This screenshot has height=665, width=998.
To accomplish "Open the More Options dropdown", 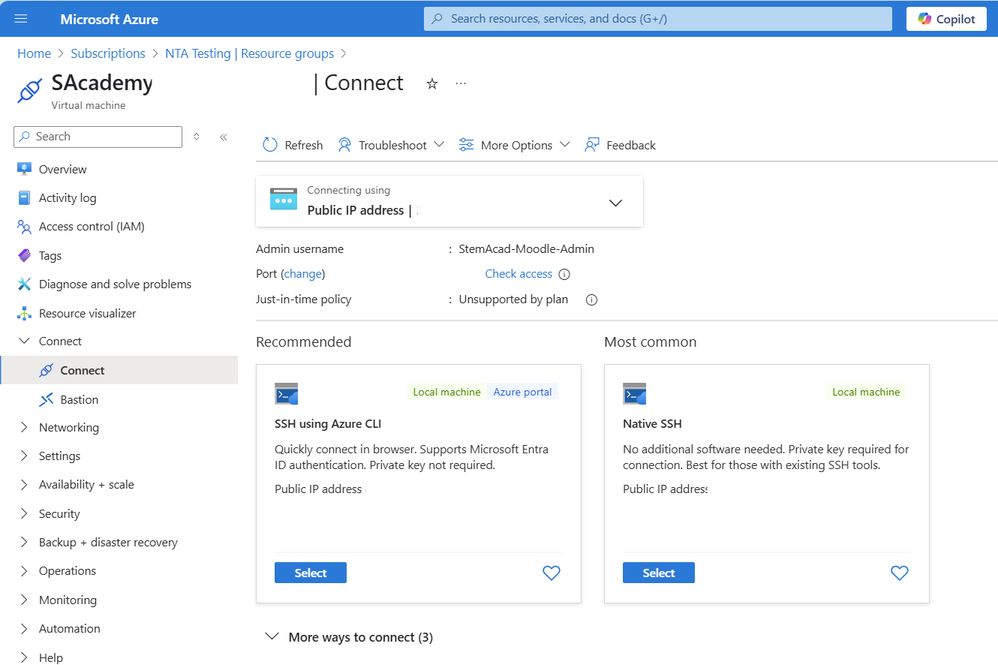I will [x=514, y=145].
